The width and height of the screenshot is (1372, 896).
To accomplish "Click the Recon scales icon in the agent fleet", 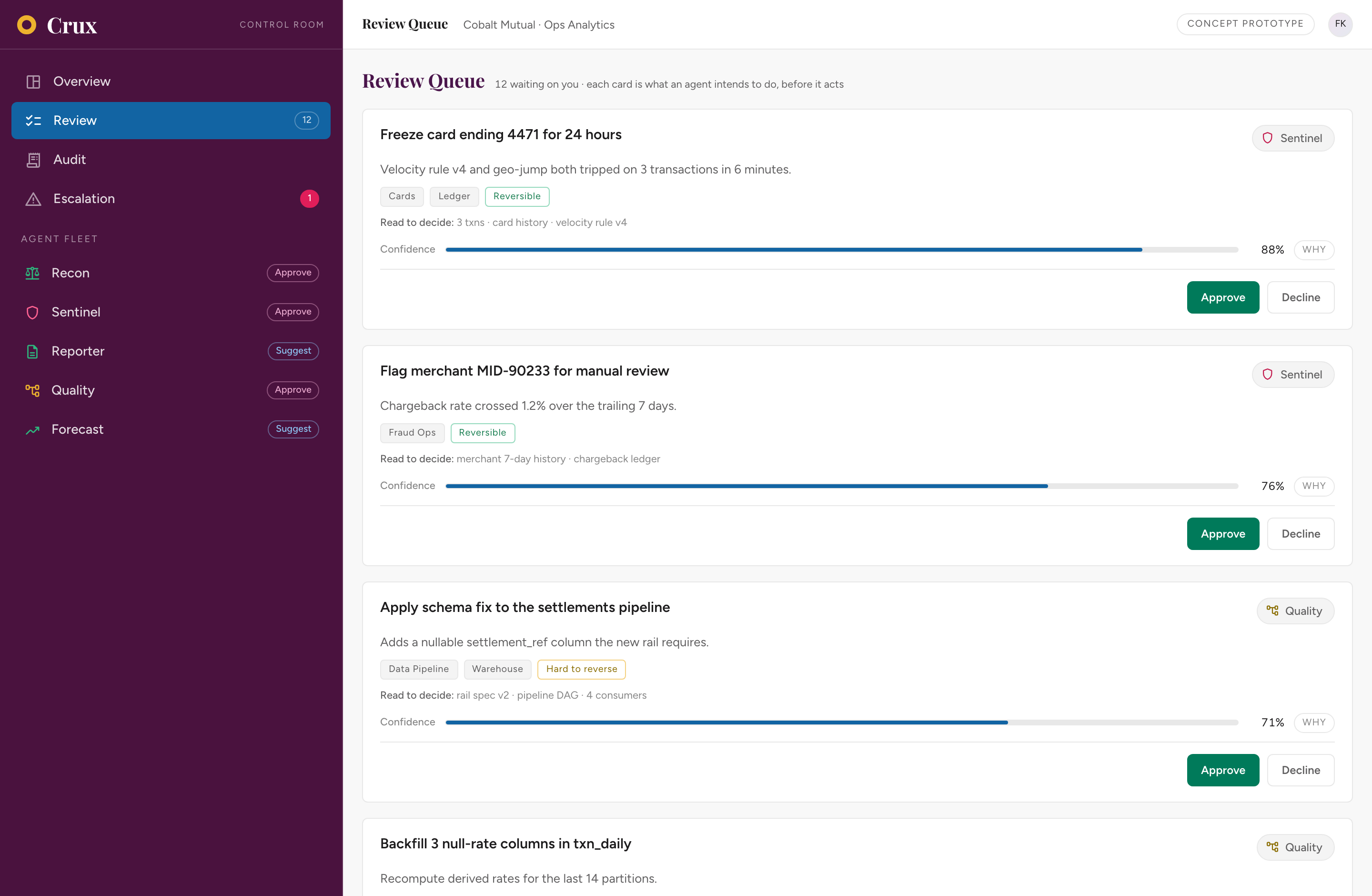I will coord(32,273).
